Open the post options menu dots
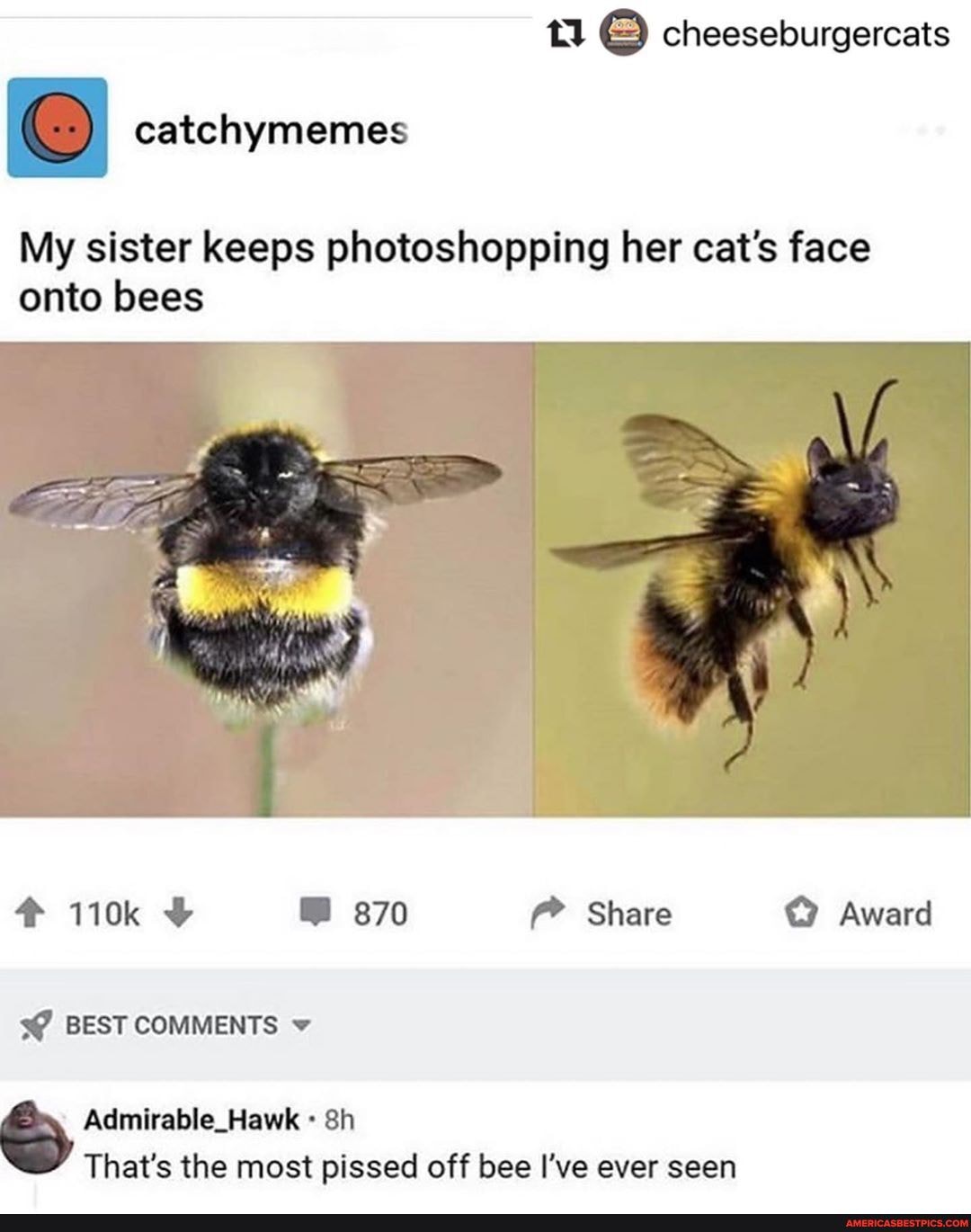Screen dimensions: 971x1232 click(930, 131)
